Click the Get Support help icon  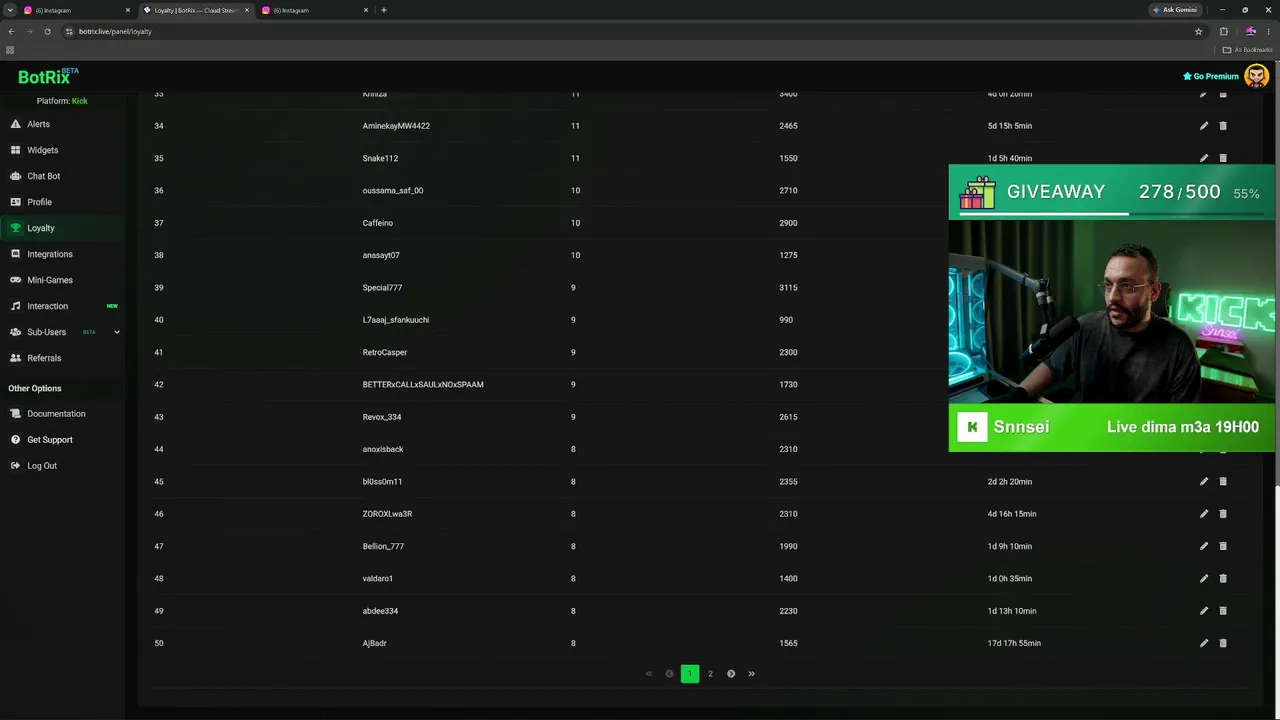(x=15, y=440)
